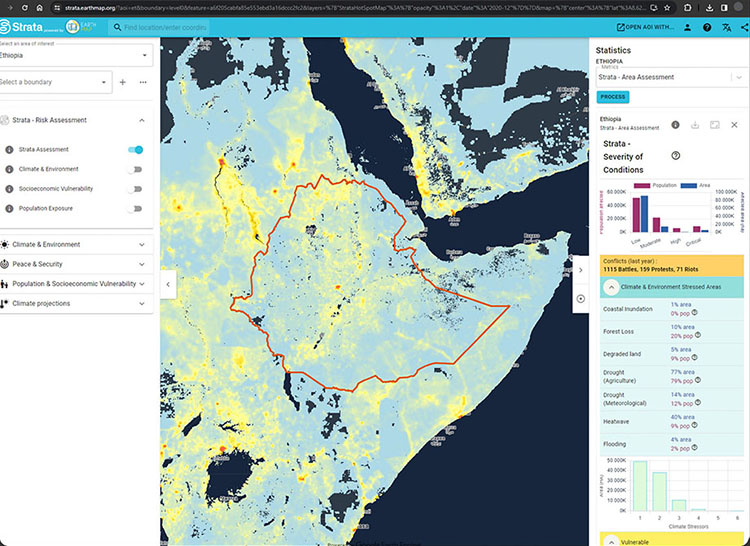Screen dimensions: 750x546
Task: Bookmark page with browser star icon
Action: [x=667, y=8]
